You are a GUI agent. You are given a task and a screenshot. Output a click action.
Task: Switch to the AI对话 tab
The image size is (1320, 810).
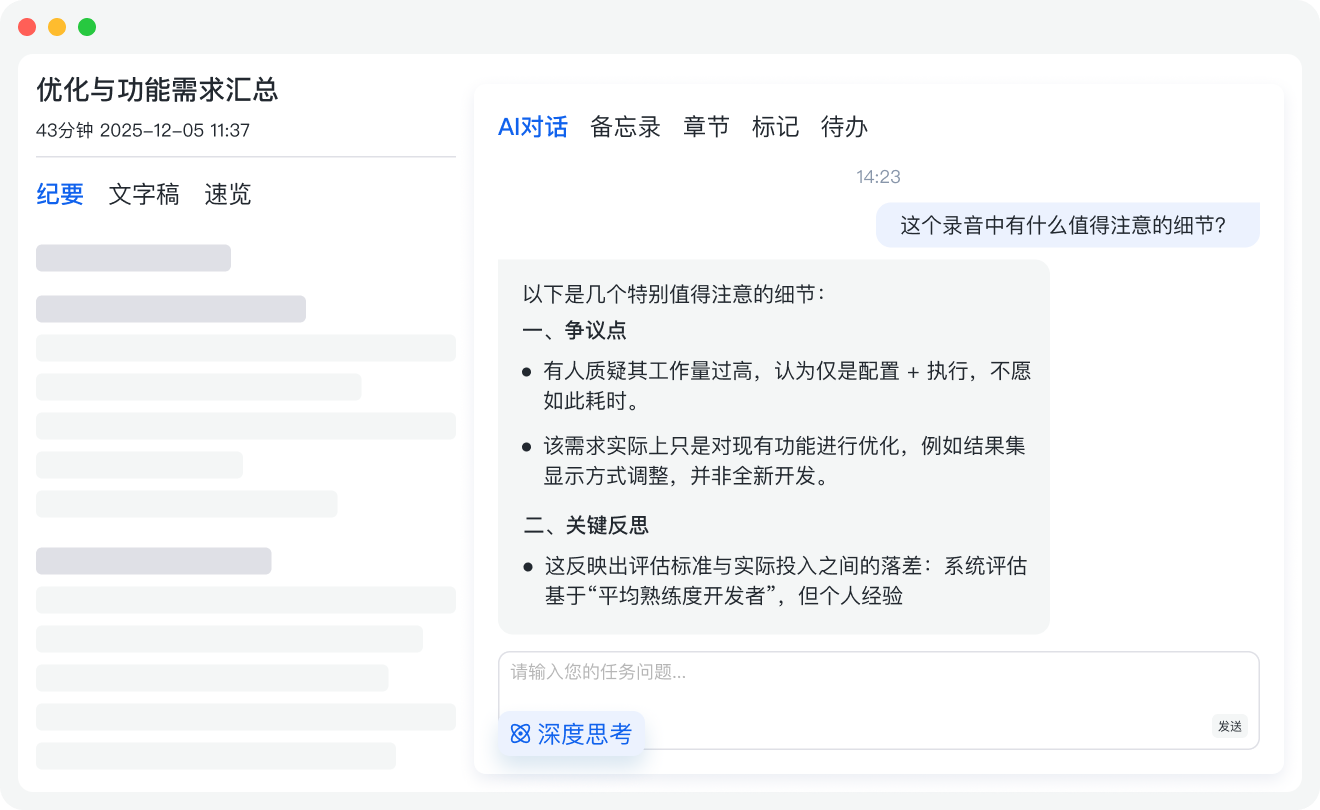(533, 127)
